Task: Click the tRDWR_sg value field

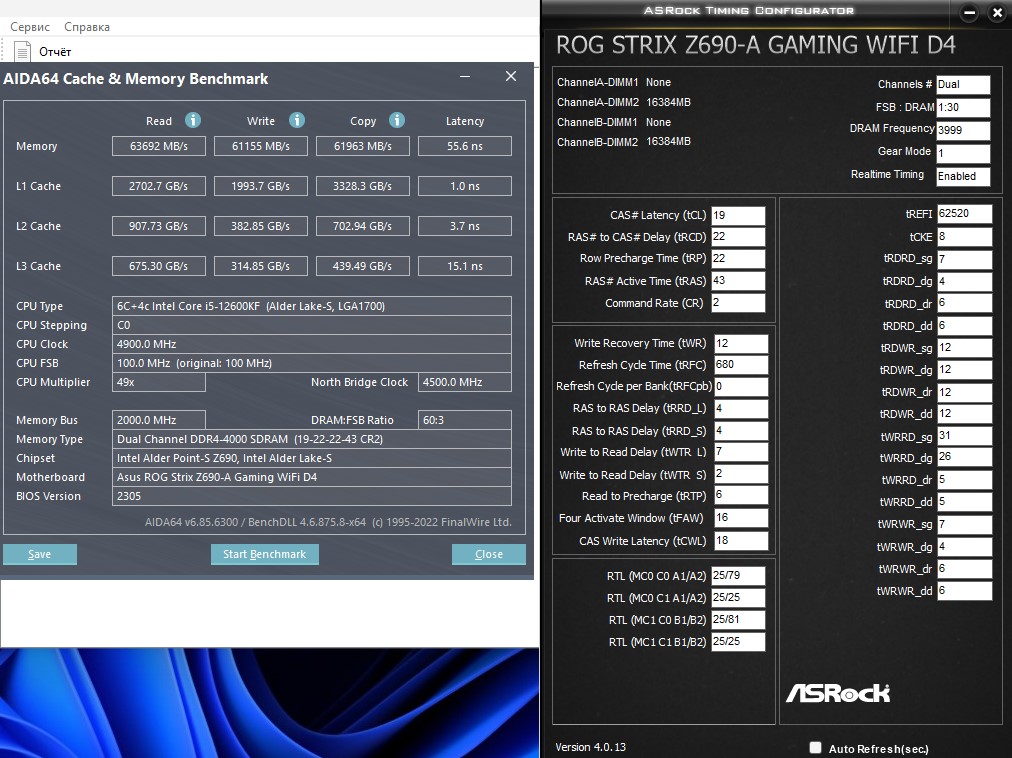Action: tap(964, 348)
